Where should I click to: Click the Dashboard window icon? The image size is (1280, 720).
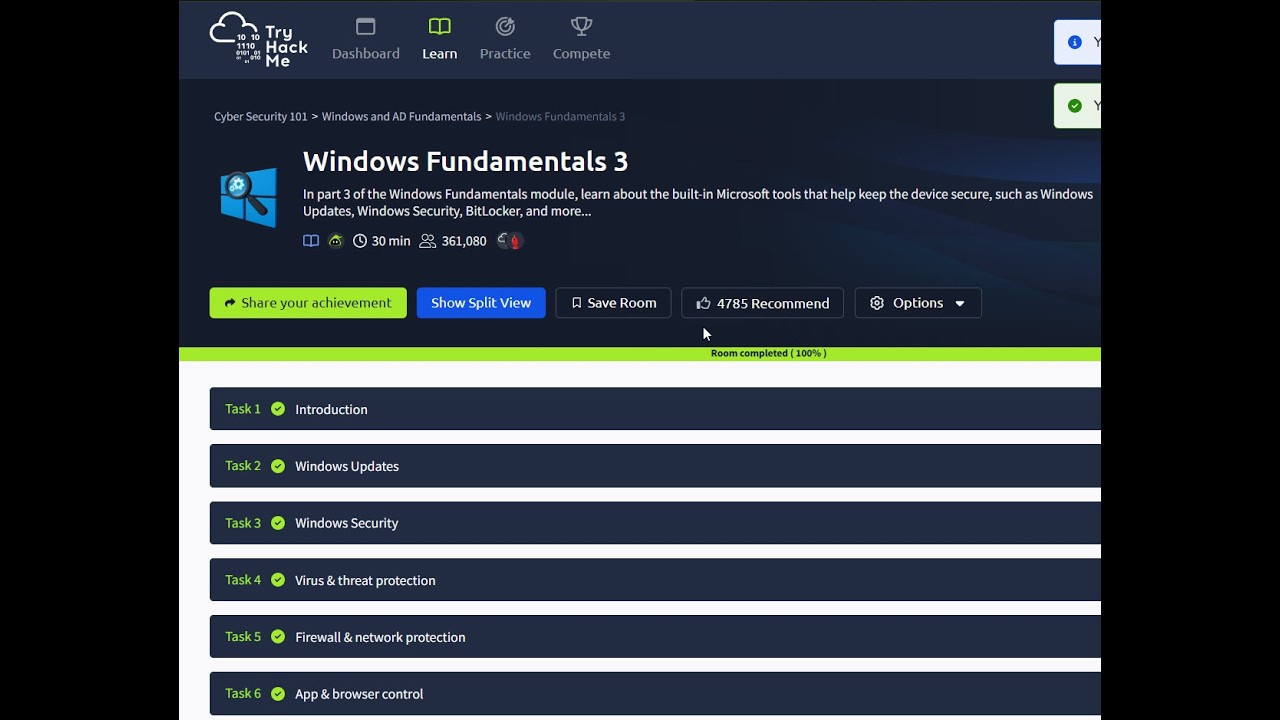click(366, 26)
